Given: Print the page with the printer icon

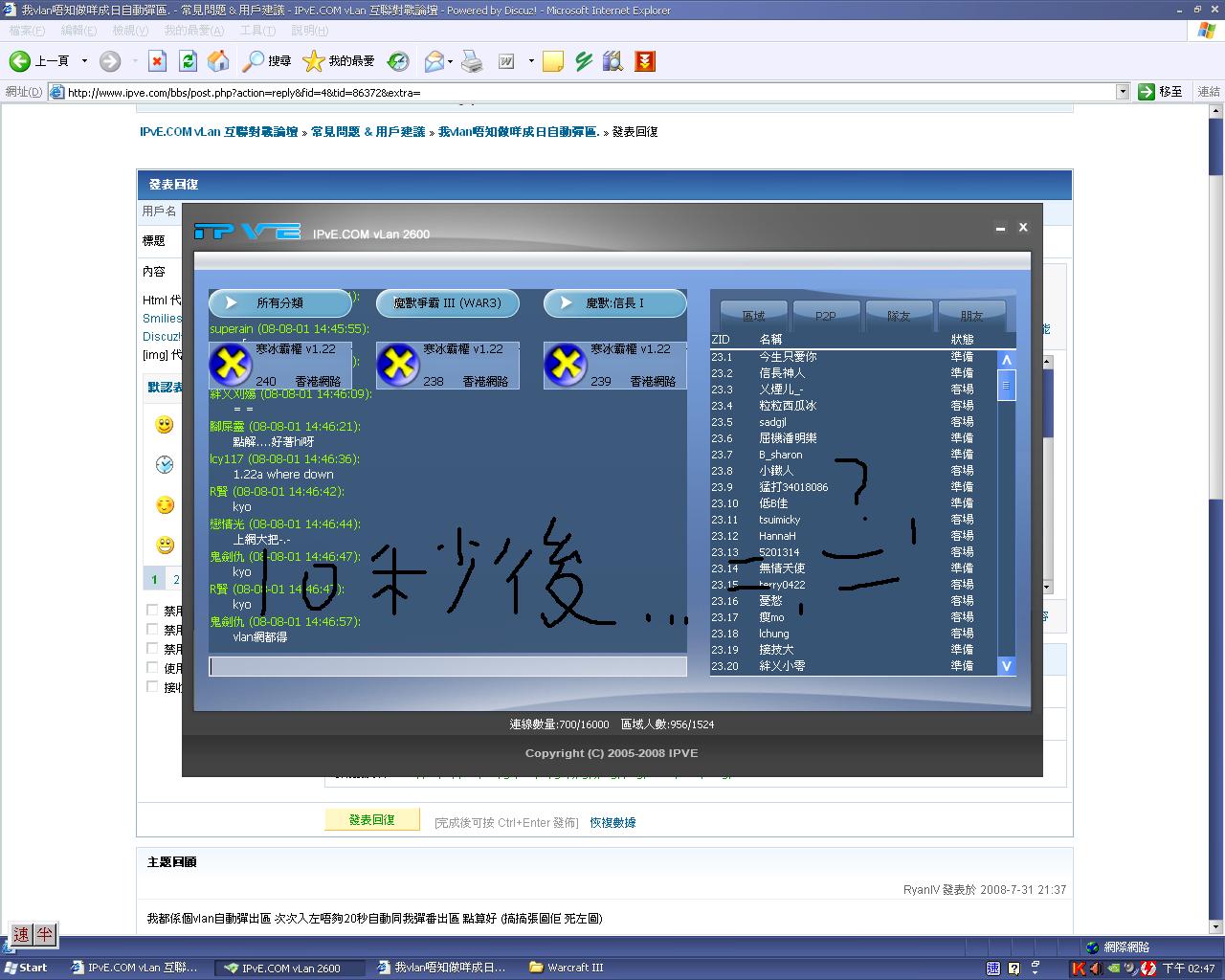Looking at the screenshot, I should coord(472,61).
